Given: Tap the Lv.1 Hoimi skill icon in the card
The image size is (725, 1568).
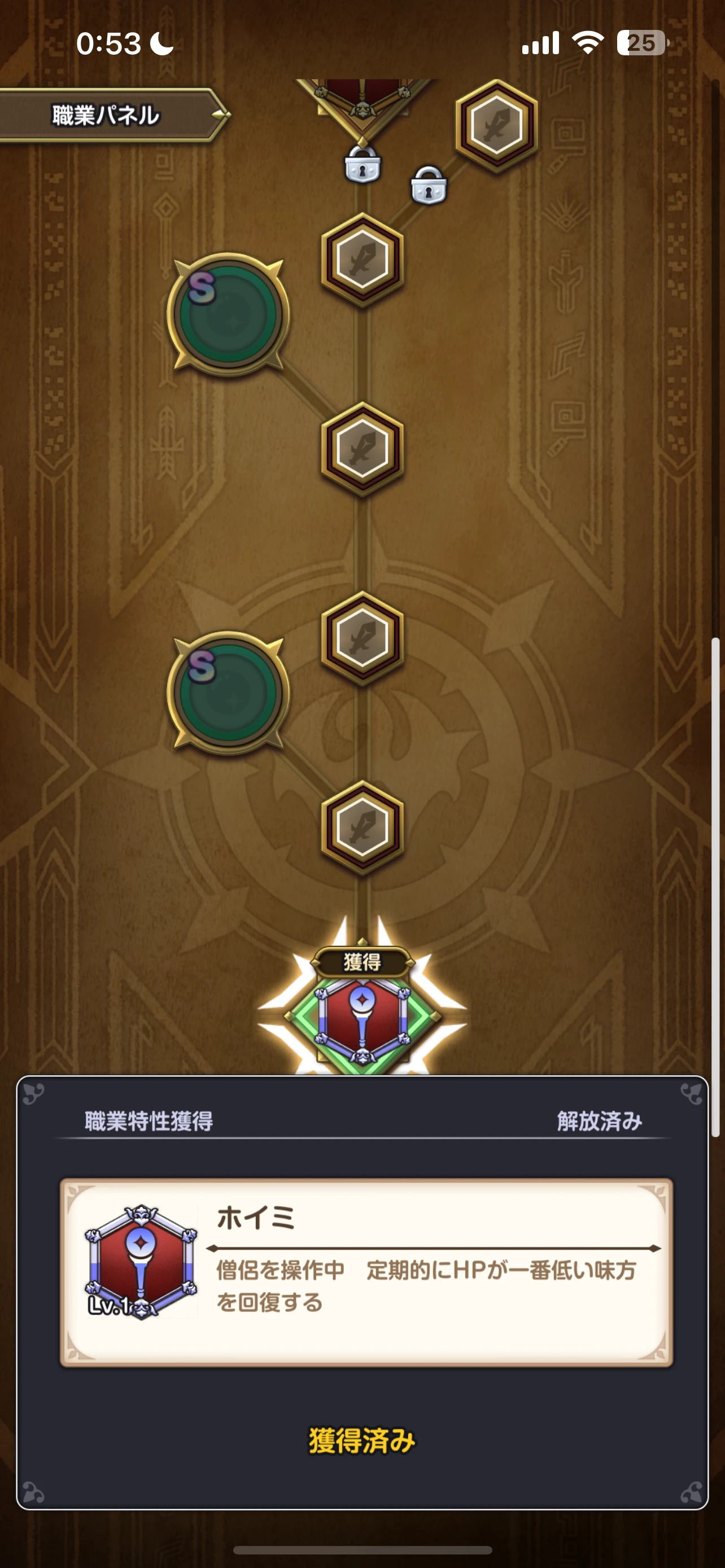Looking at the screenshot, I should [x=141, y=1262].
